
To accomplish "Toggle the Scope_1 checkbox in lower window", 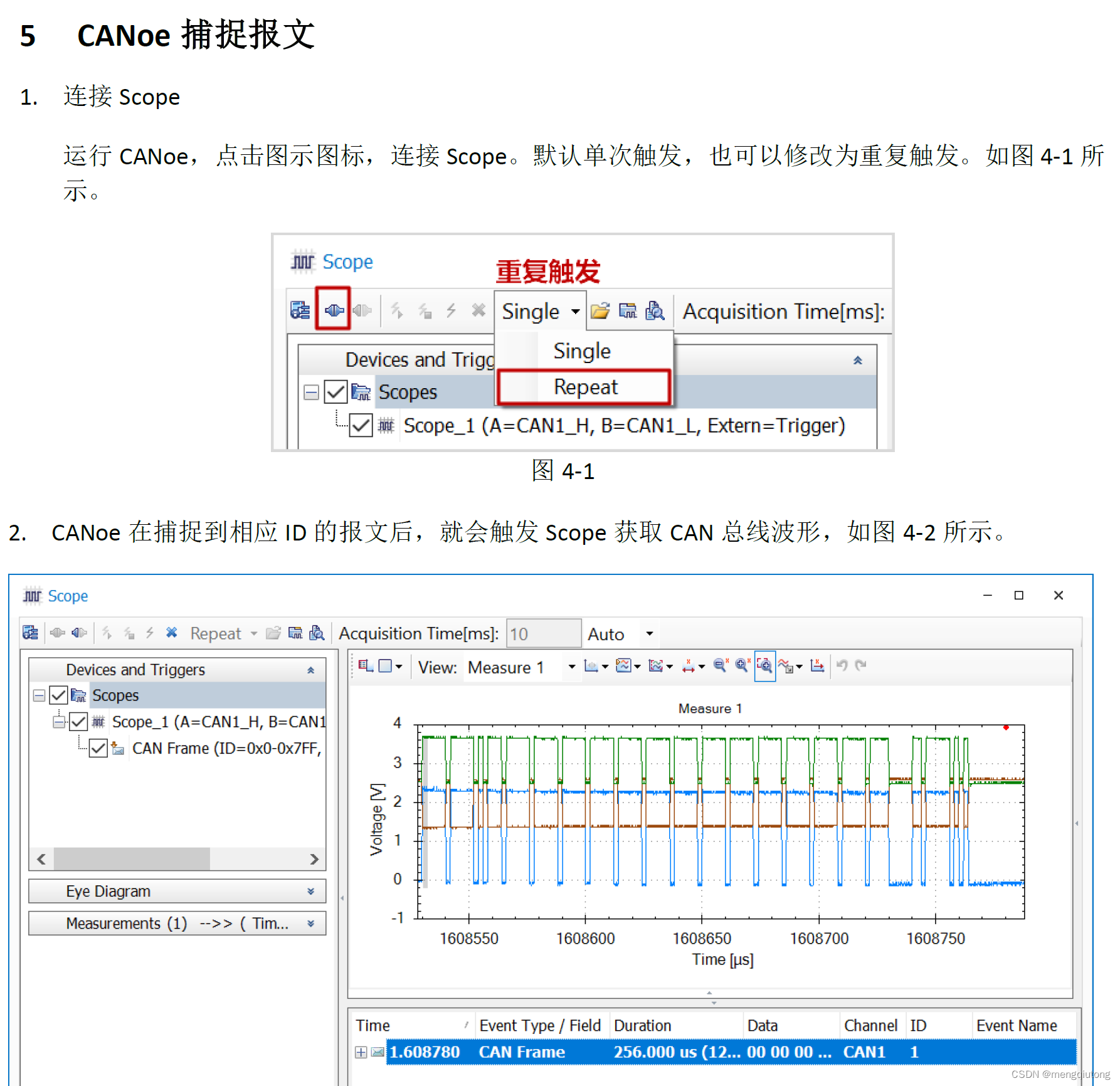I will (x=78, y=722).
